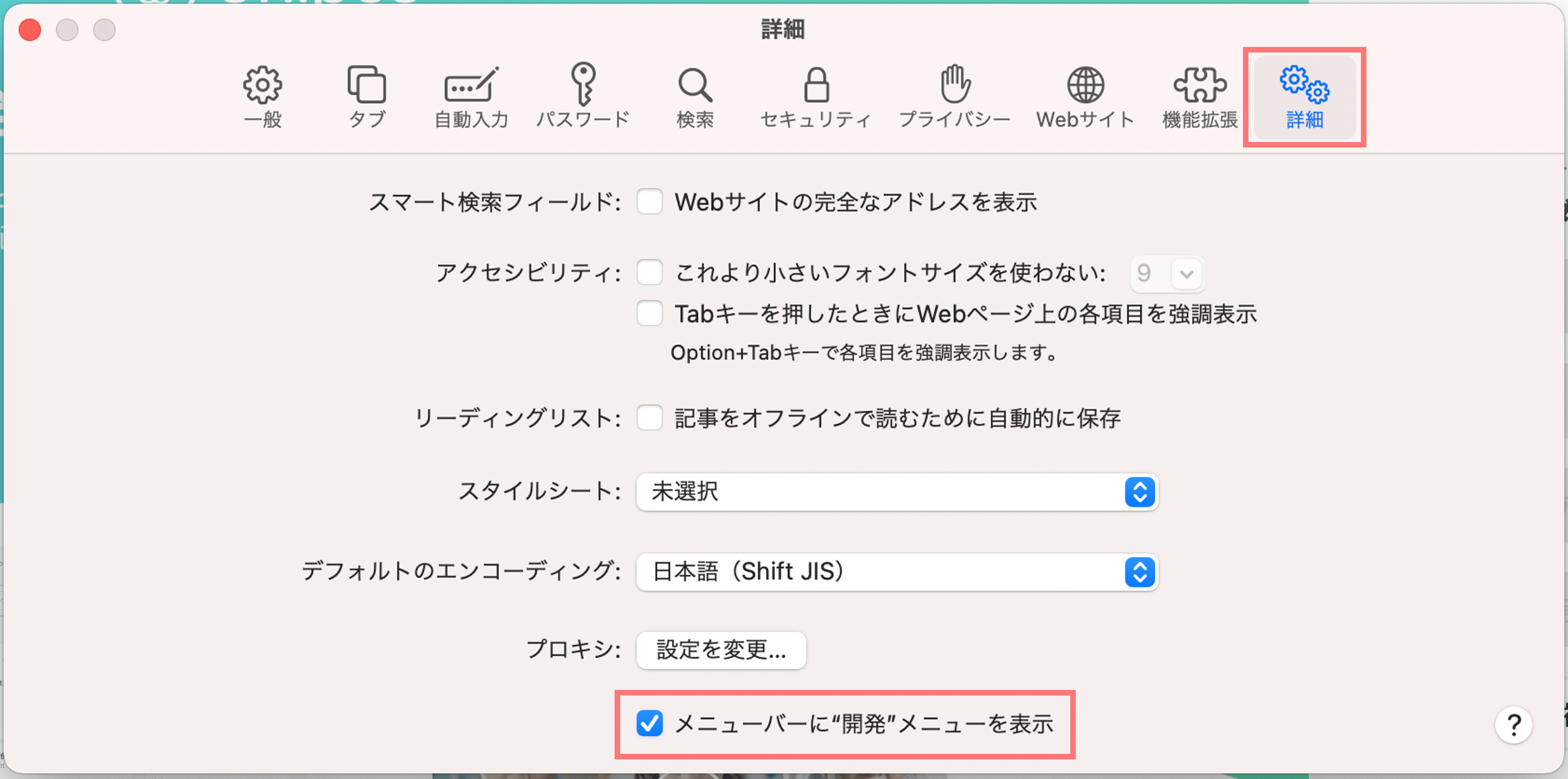1568x779 pixels.
Task: Open the セキュリティ lock pane
Action: [816, 97]
